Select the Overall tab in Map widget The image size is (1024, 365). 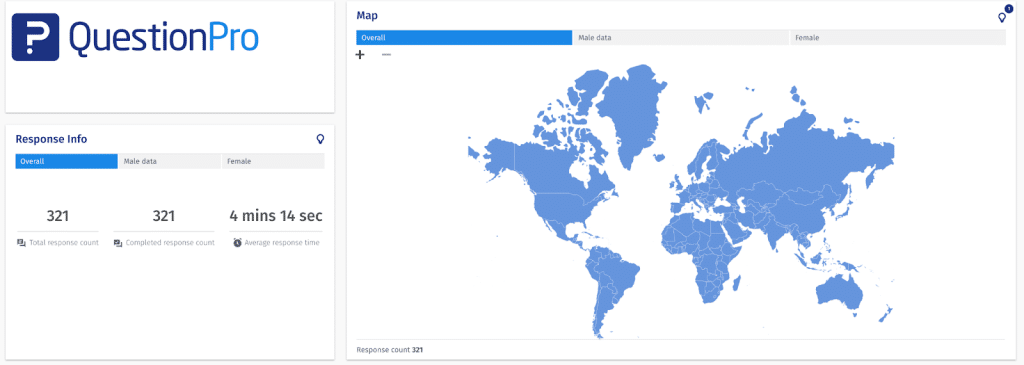click(x=464, y=38)
